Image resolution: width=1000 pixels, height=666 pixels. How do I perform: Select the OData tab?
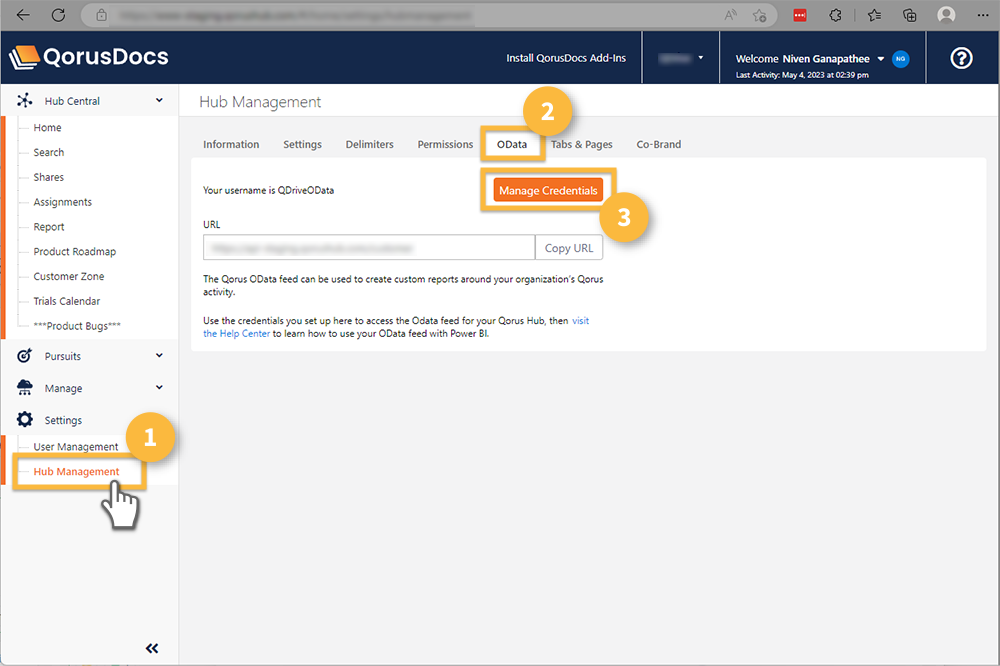pyautogui.click(x=512, y=144)
